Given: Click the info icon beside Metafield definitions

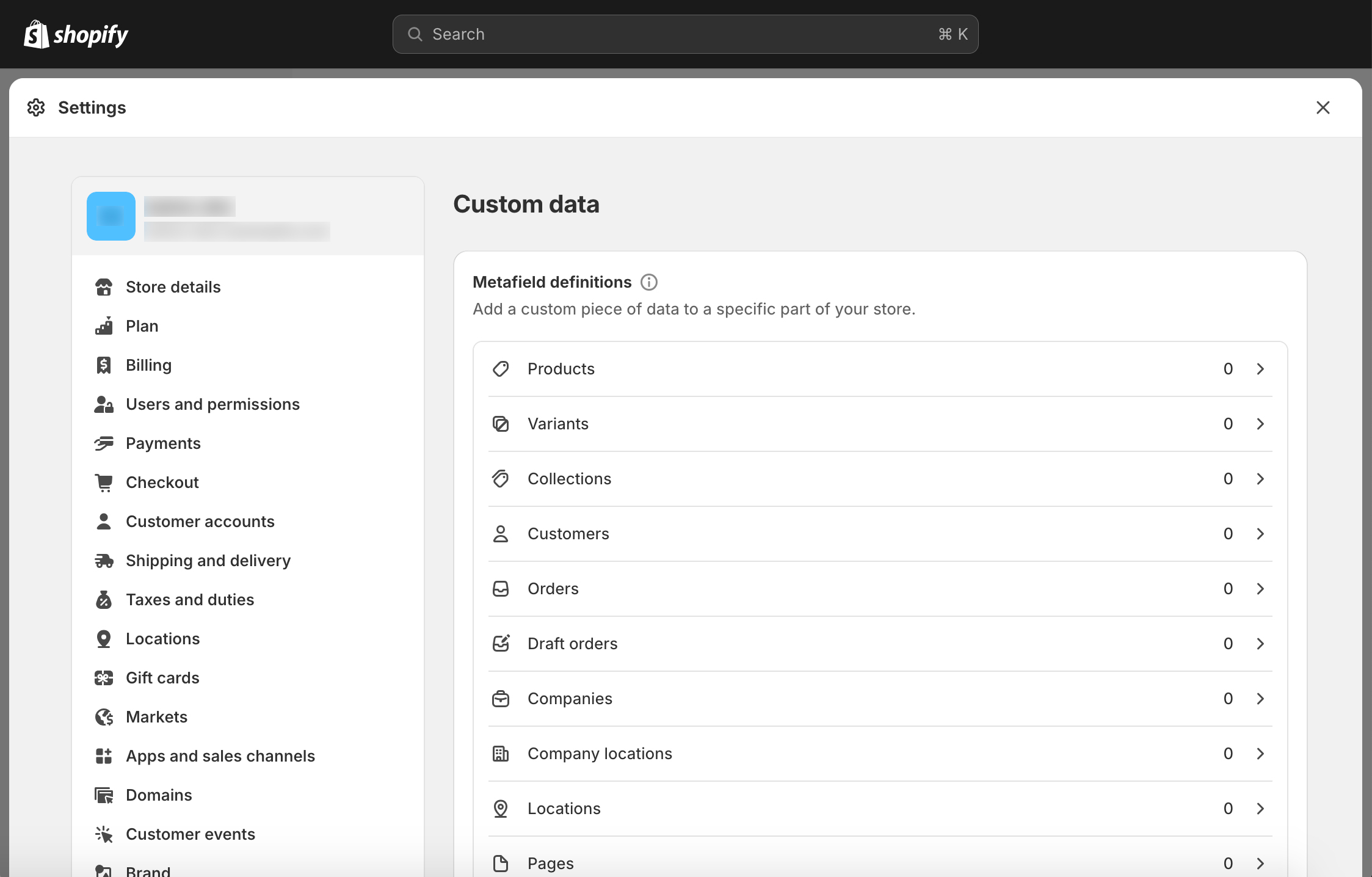Looking at the screenshot, I should [x=648, y=282].
